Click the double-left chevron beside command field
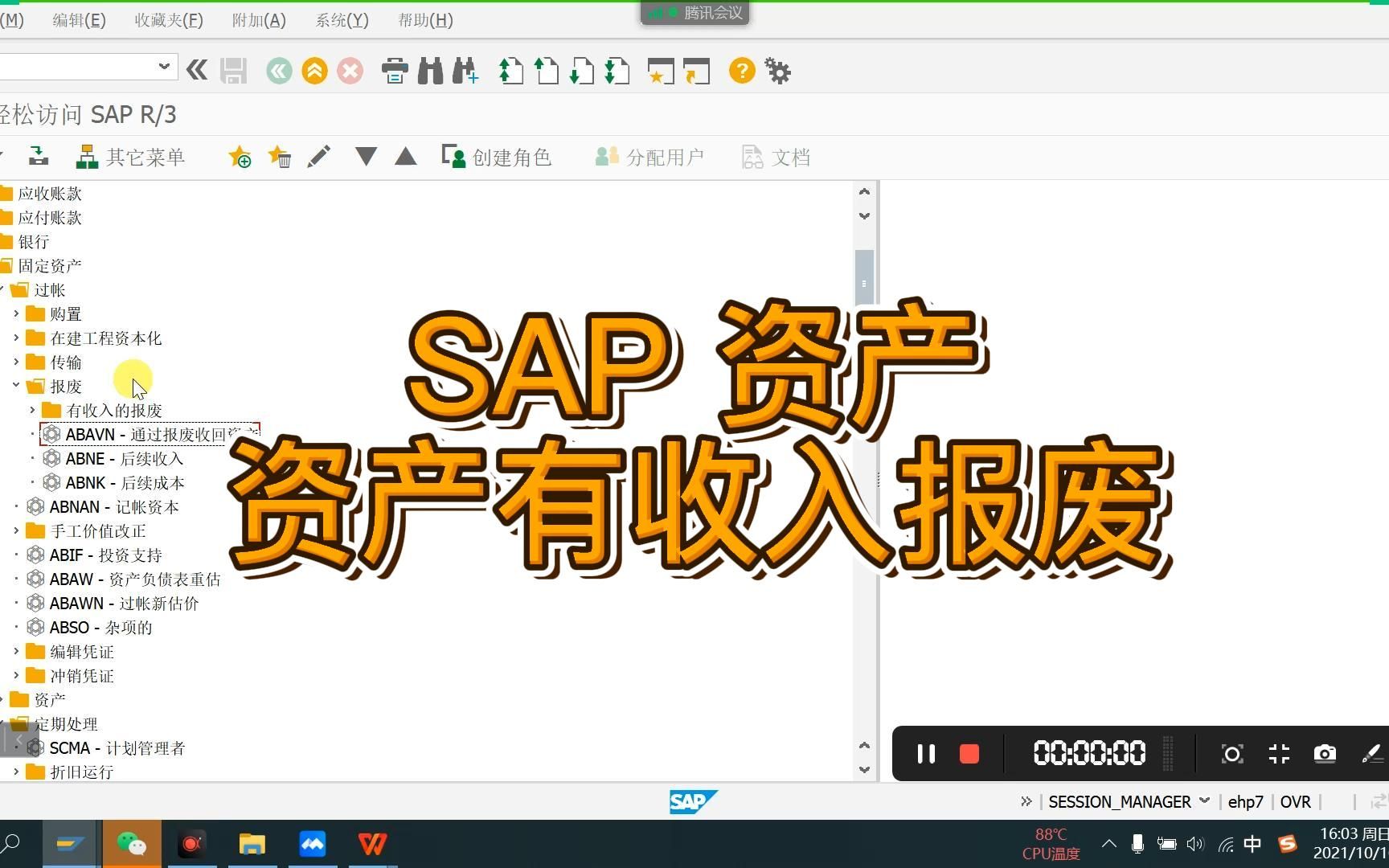Viewport: 1389px width, 868px height. point(197,71)
